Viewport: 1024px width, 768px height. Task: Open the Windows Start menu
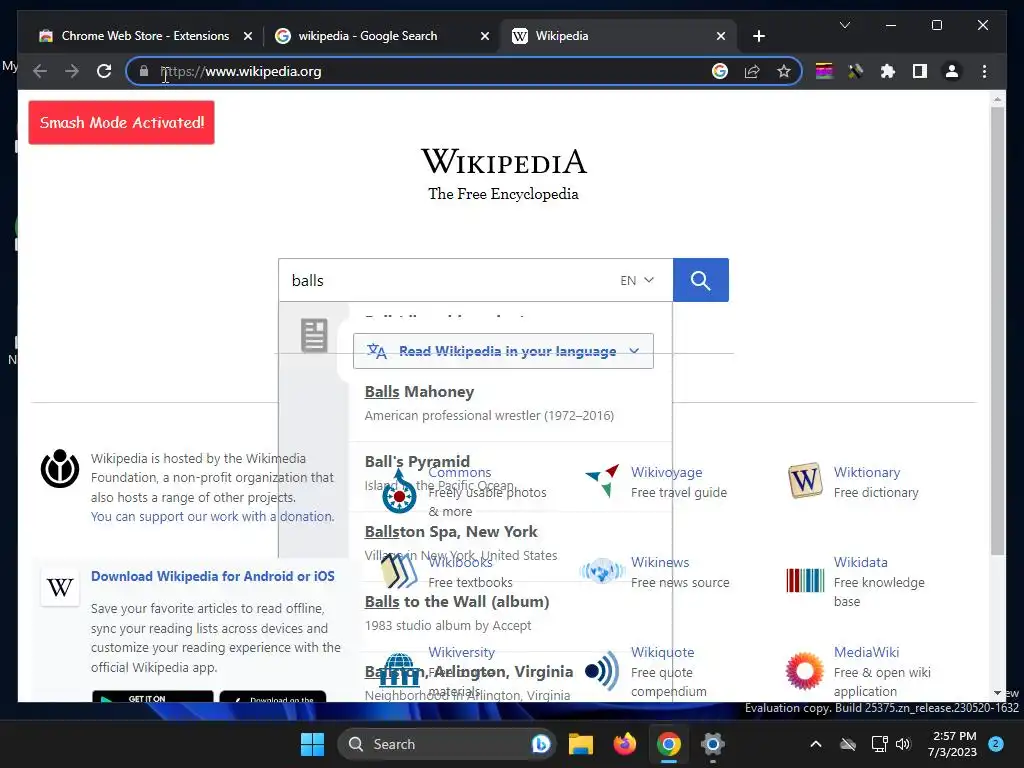click(x=312, y=744)
